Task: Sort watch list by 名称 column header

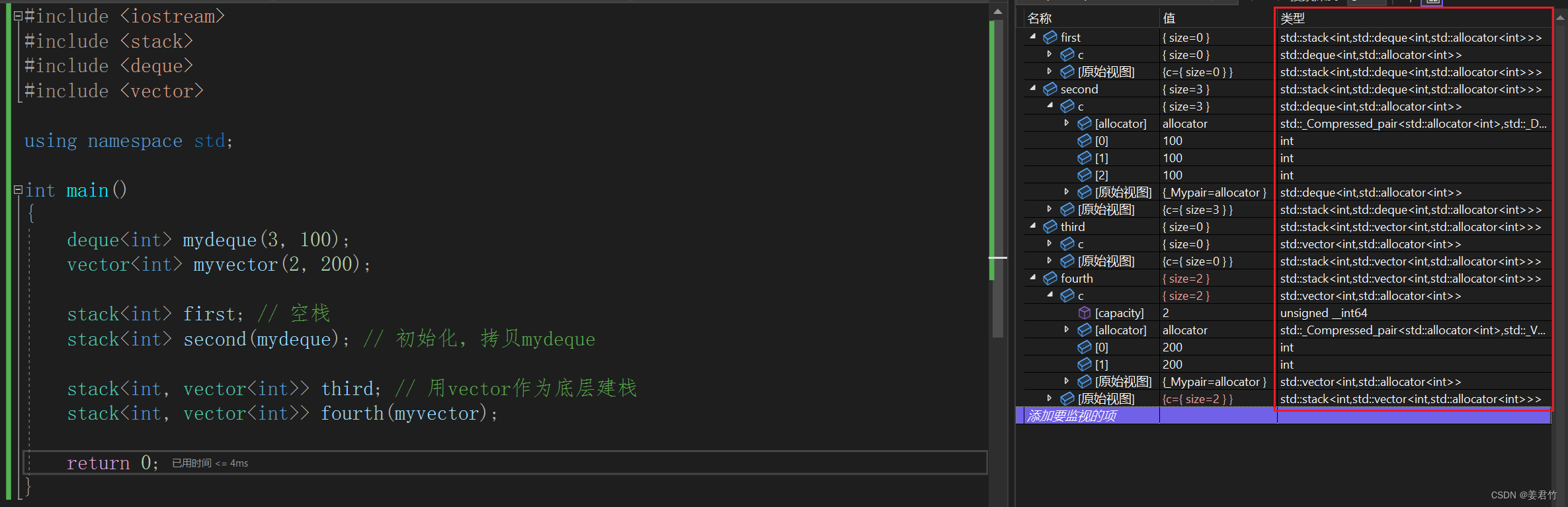Action: (1091, 19)
